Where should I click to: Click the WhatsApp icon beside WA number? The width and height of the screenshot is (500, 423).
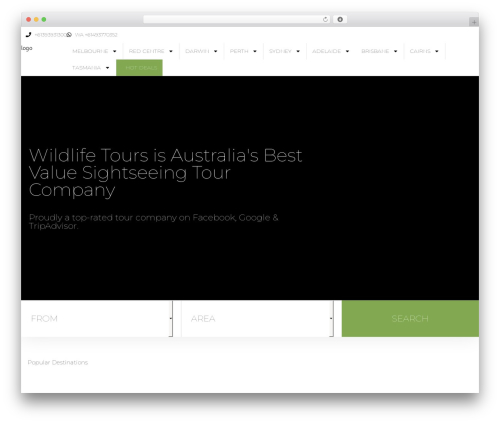click(69, 35)
